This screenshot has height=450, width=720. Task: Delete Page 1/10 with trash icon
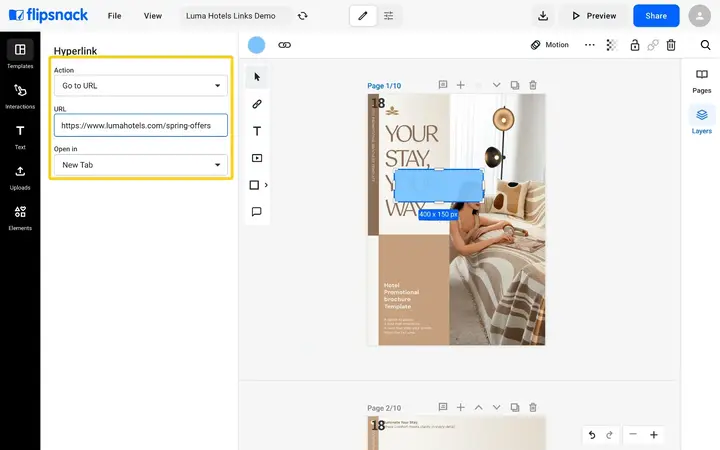point(533,85)
